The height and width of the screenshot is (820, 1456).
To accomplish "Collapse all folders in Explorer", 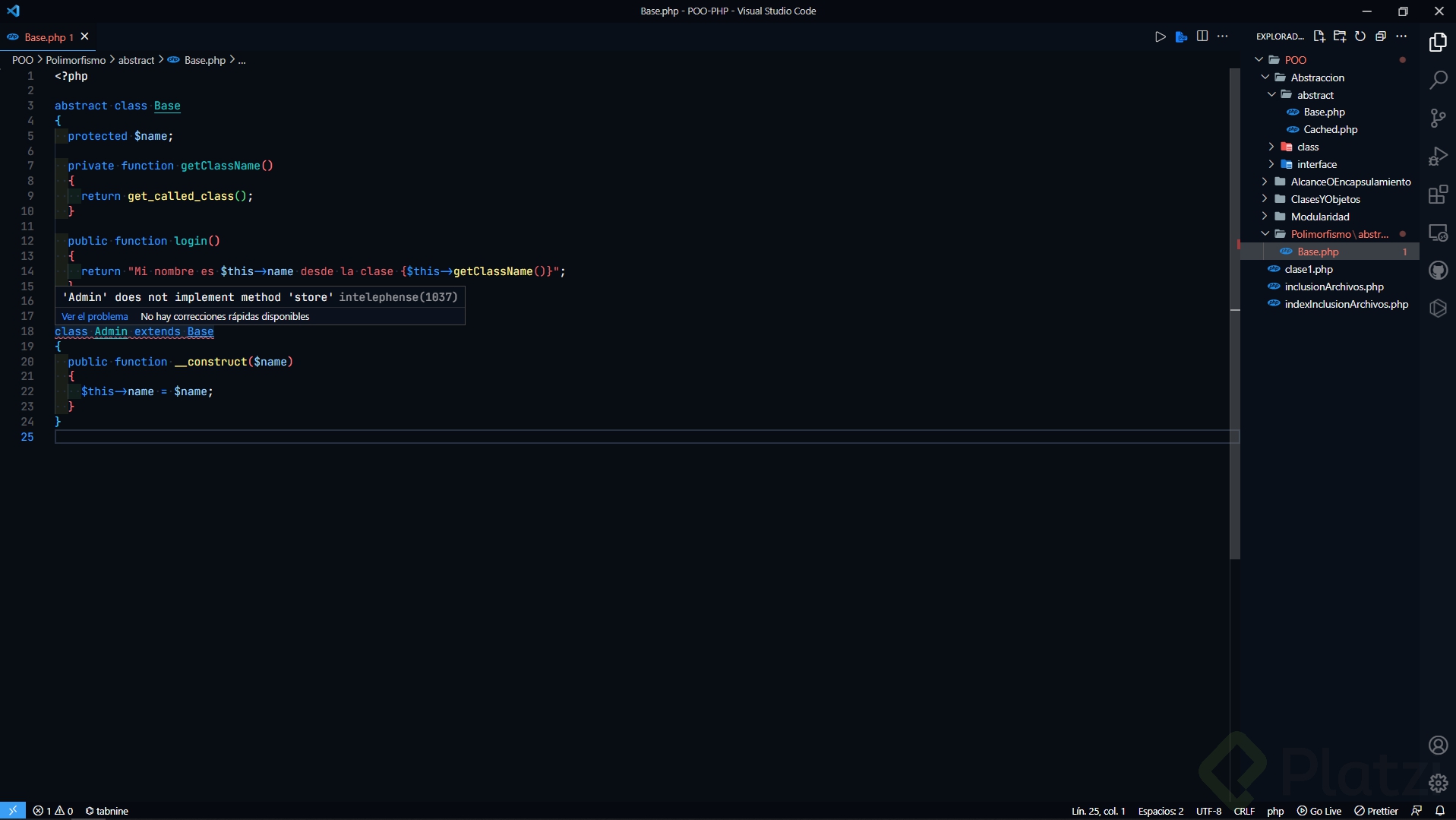I will [1381, 36].
